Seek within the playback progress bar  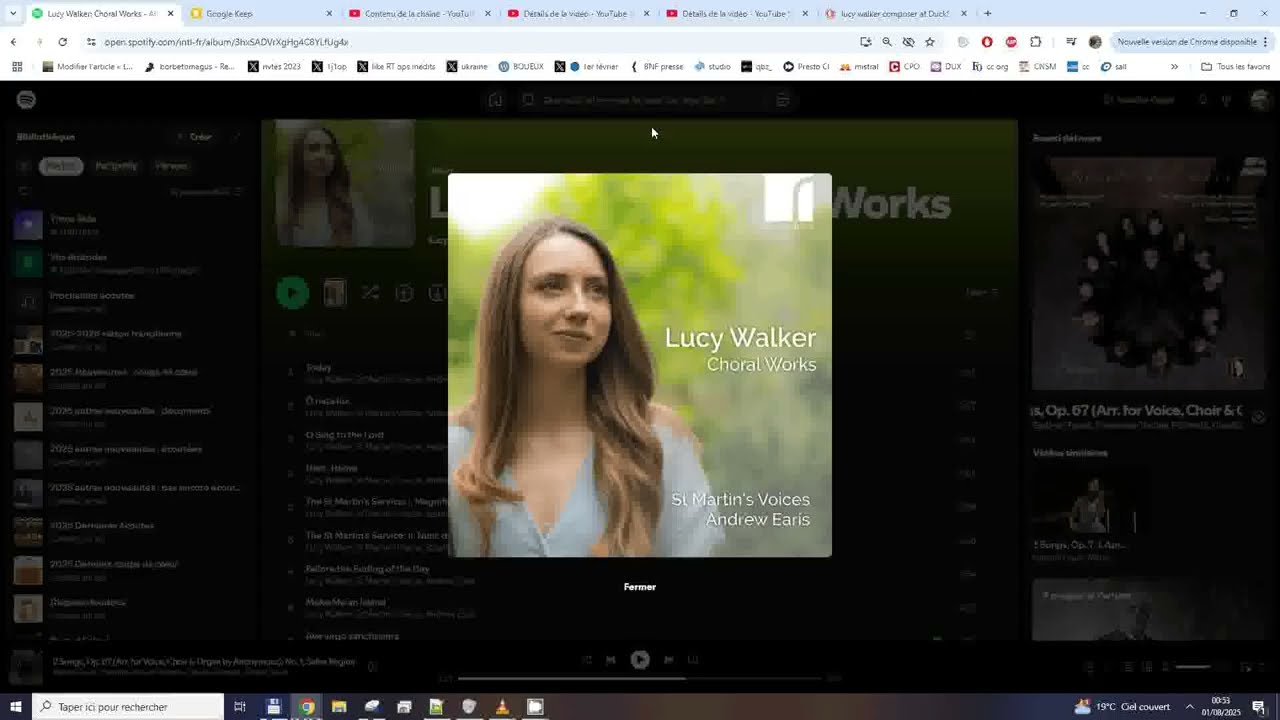click(x=640, y=678)
